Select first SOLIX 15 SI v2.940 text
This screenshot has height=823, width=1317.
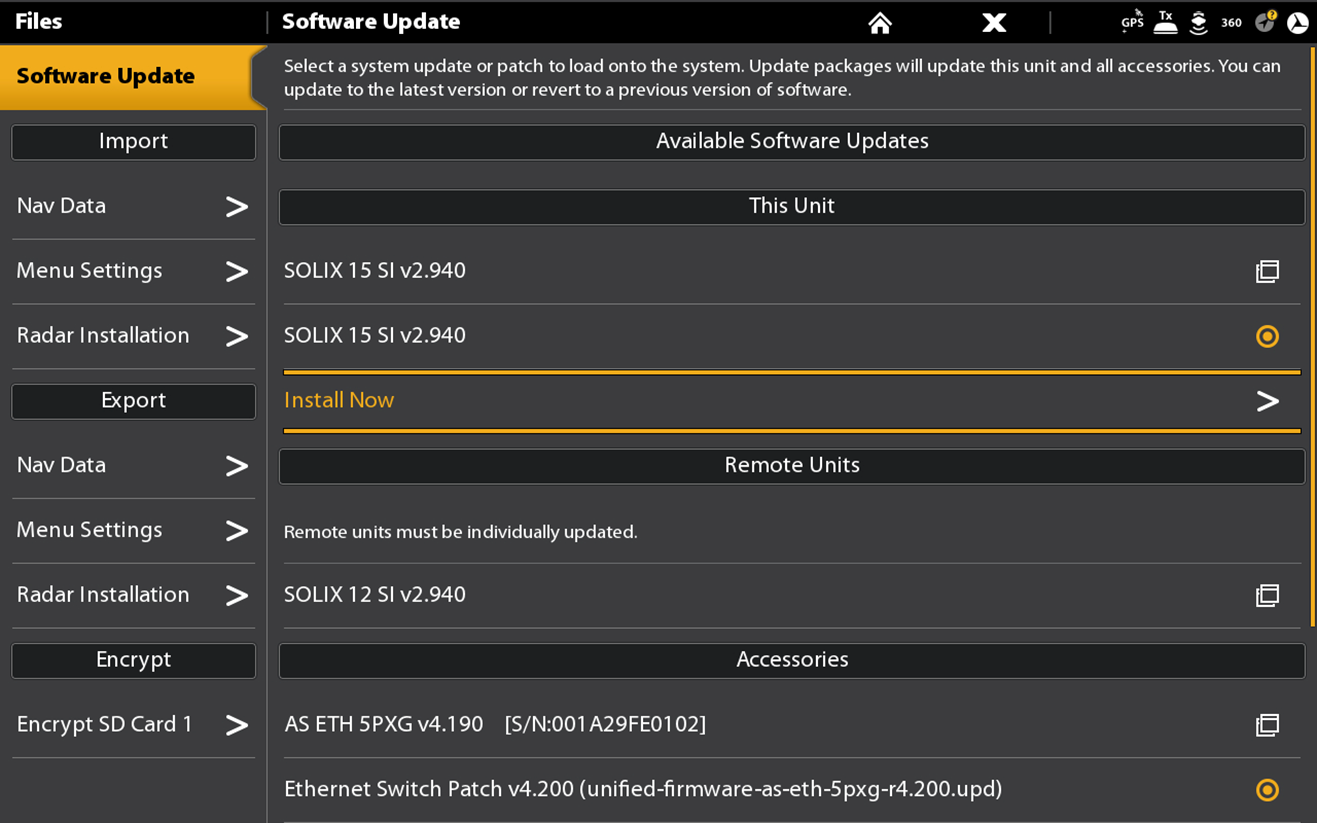[x=375, y=271]
